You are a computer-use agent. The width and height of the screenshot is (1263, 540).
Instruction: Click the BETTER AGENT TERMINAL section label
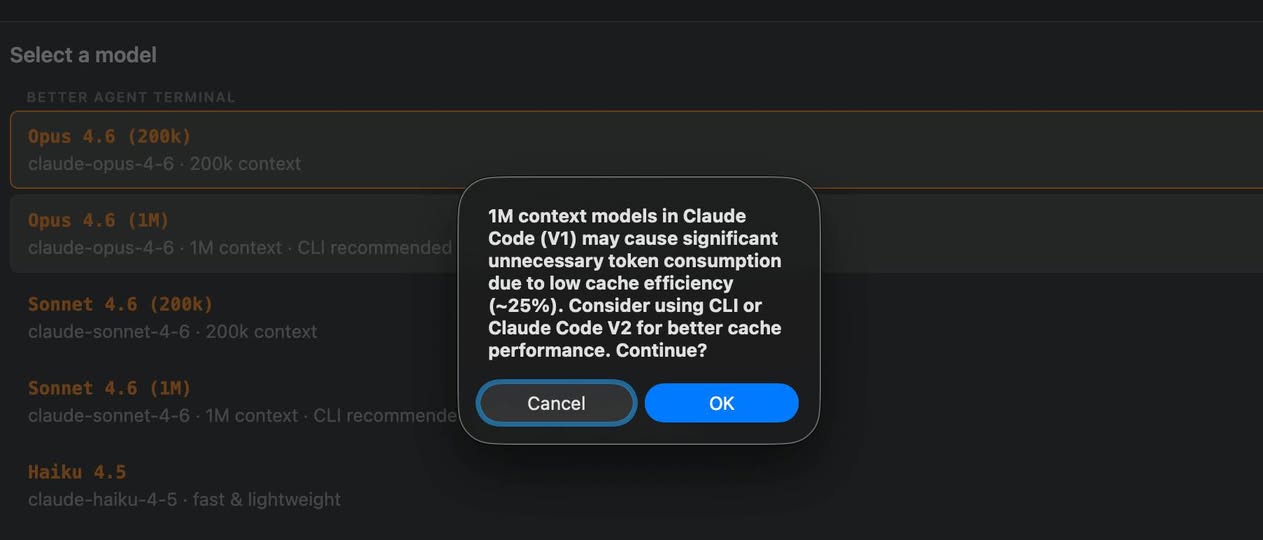tap(131, 97)
